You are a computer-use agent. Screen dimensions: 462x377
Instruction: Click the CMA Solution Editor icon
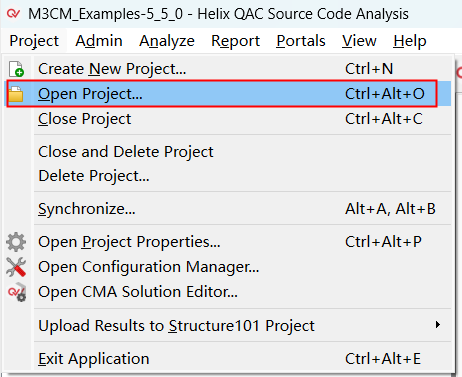tap(17, 292)
